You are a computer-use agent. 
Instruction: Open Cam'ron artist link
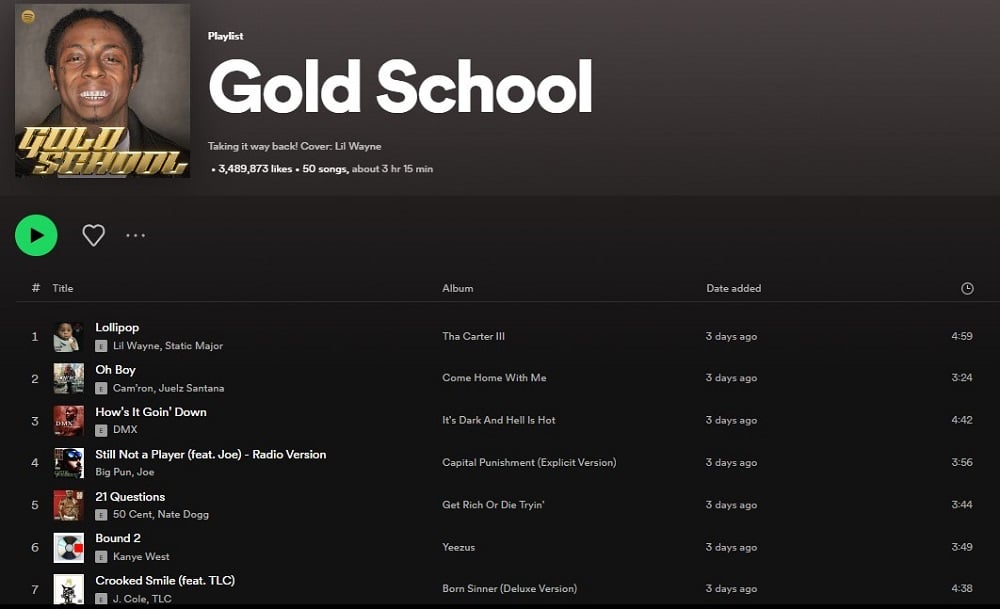coord(133,388)
